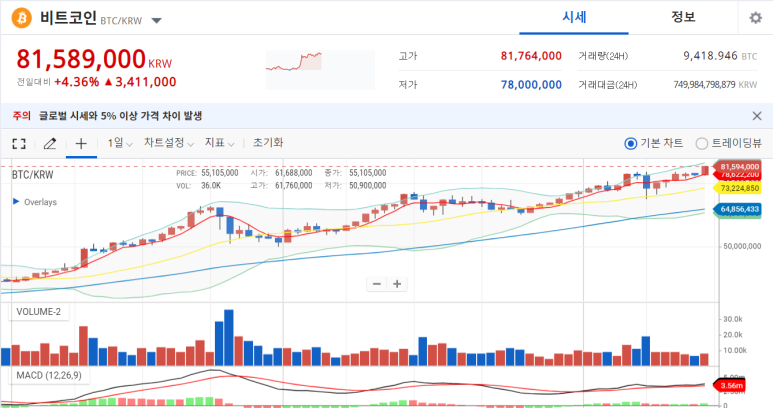Click the 30.0k volume axis label
The width and height of the screenshot is (773, 408).
pyautogui.click(x=733, y=319)
